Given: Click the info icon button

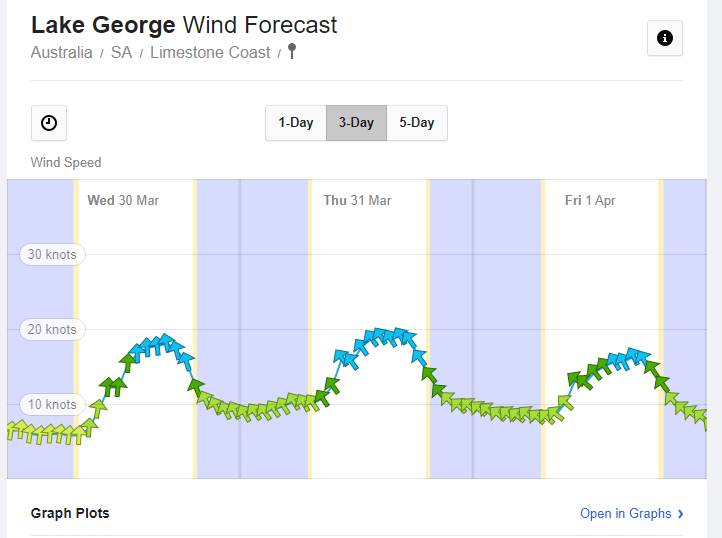Looking at the screenshot, I should [x=665, y=39].
